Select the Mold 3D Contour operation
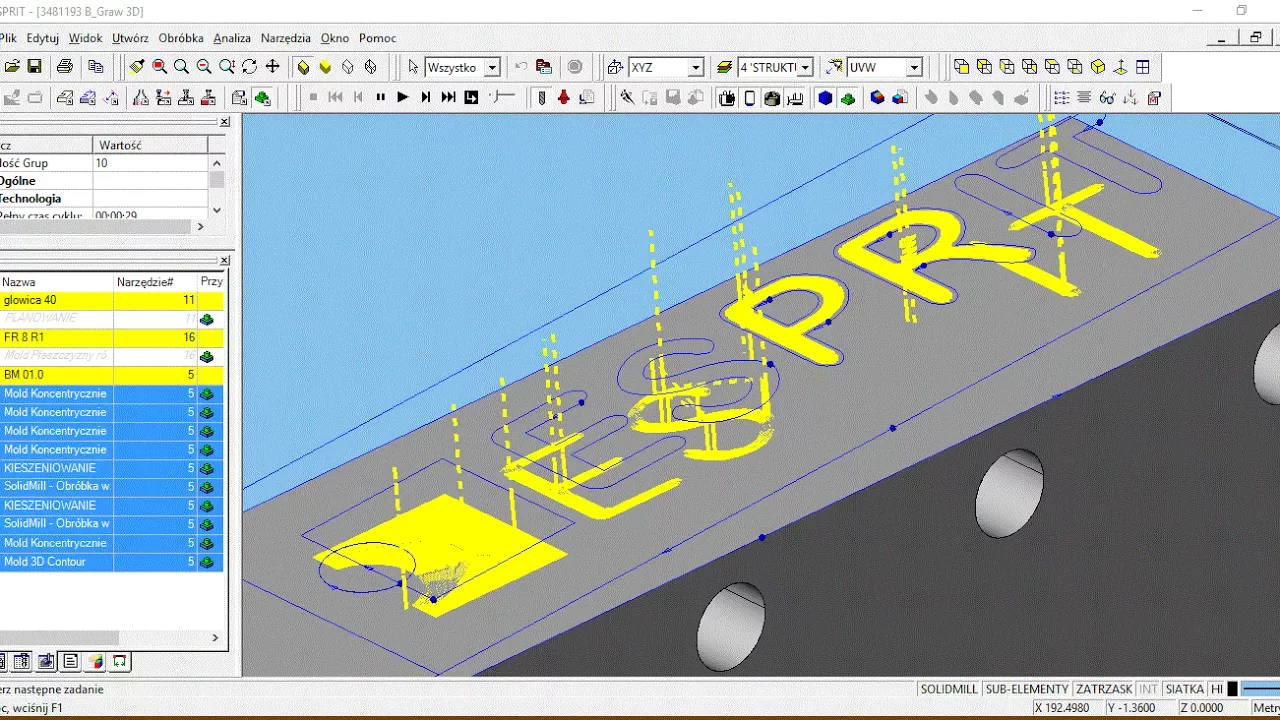The image size is (1280, 720). pos(111,562)
